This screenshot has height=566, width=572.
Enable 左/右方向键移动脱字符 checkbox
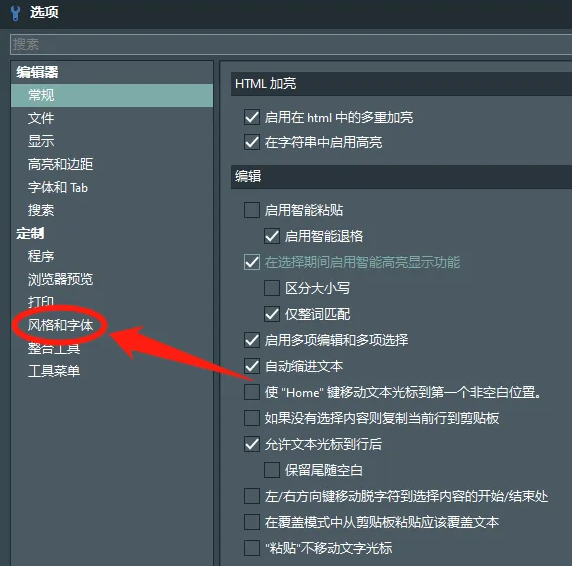pos(252,496)
